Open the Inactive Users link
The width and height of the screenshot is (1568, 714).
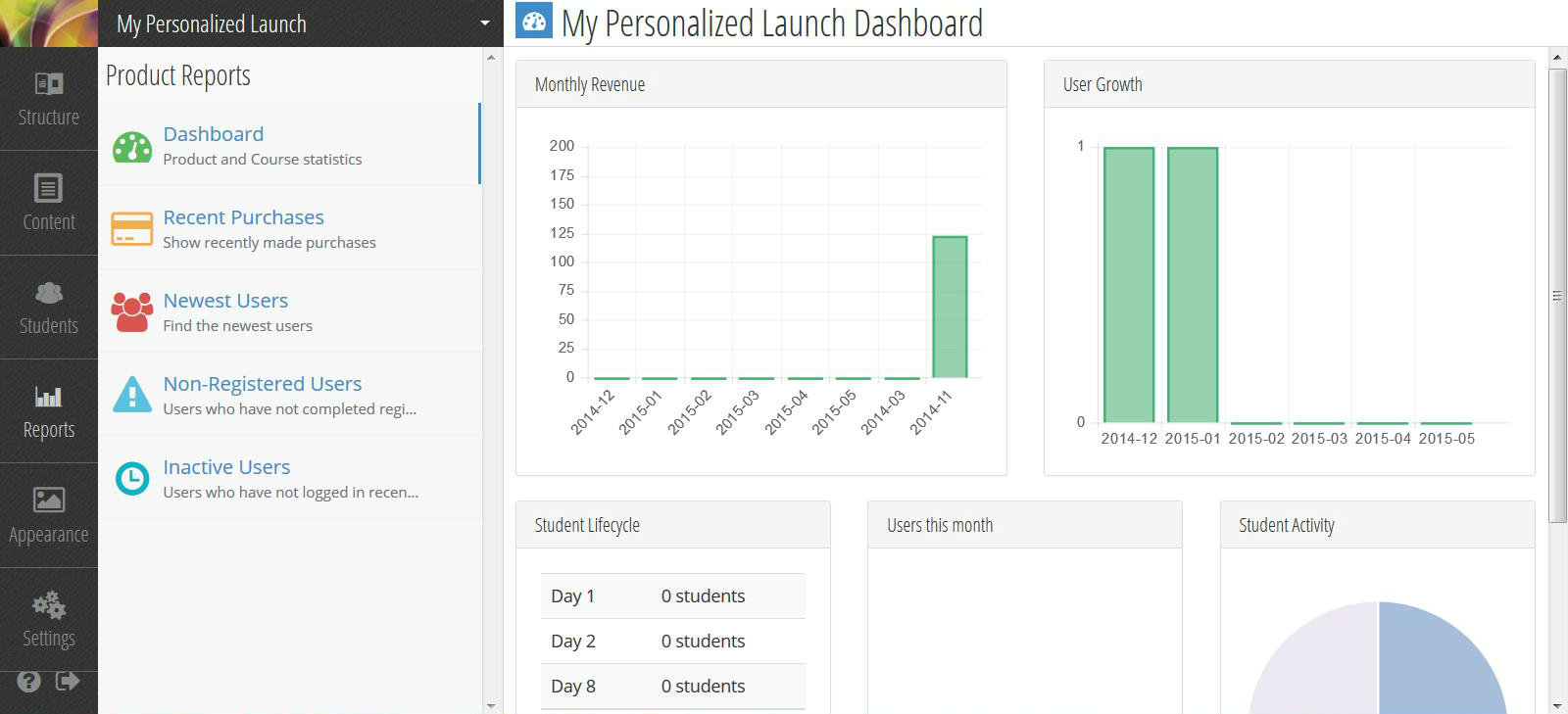coord(227,467)
